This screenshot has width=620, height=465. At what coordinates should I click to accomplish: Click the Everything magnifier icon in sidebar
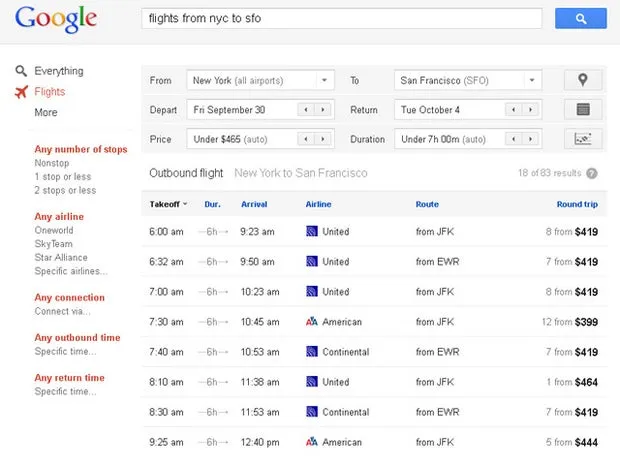click(x=21, y=71)
